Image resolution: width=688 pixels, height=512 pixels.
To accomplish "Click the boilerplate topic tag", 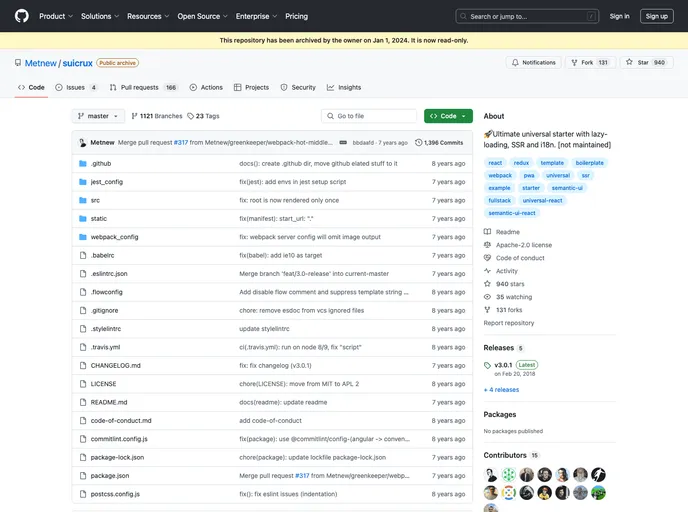I will pyautogui.click(x=589, y=163).
